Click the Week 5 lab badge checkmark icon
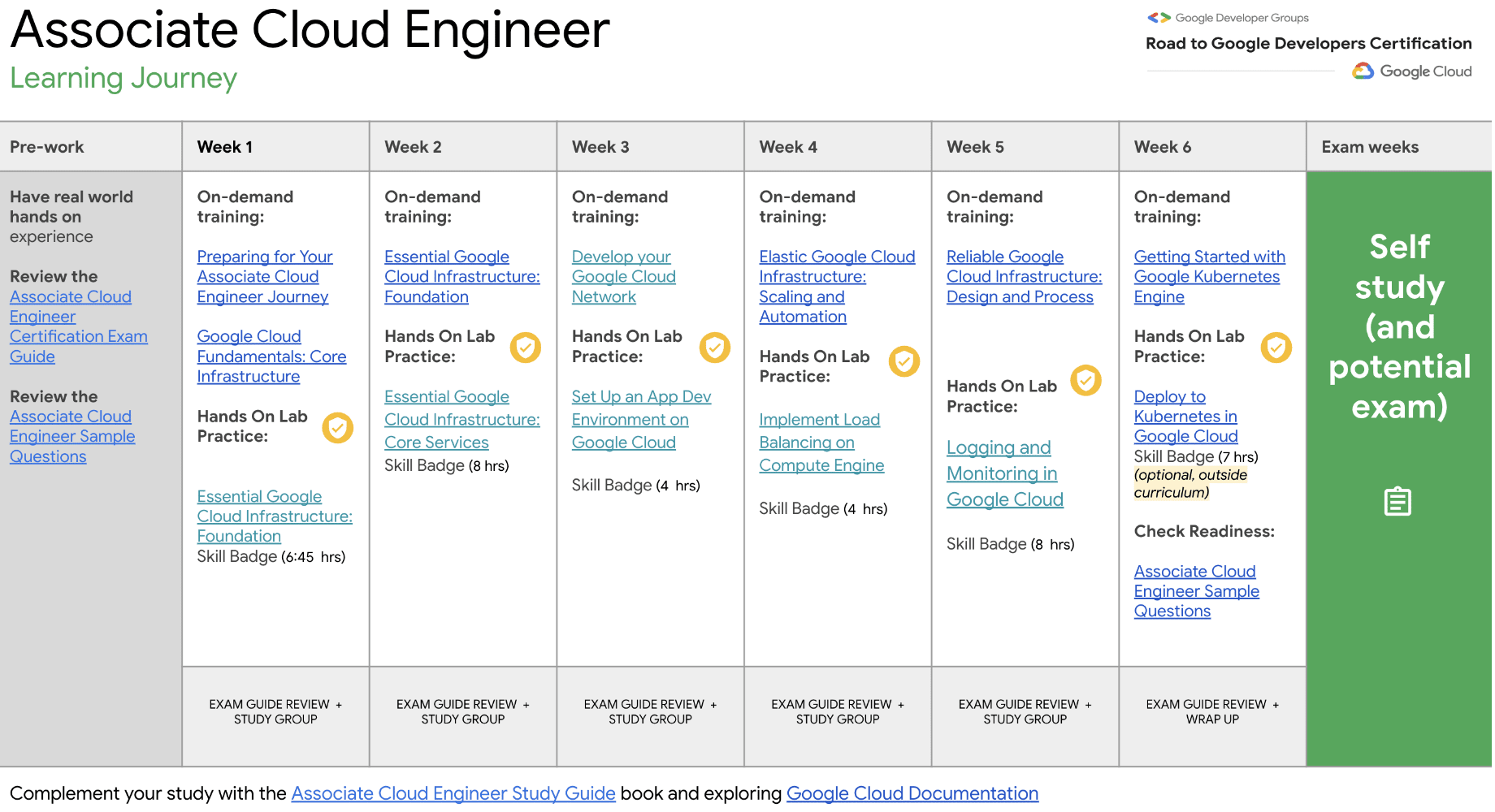The width and height of the screenshot is (1495, 812). click(1085, 380)
